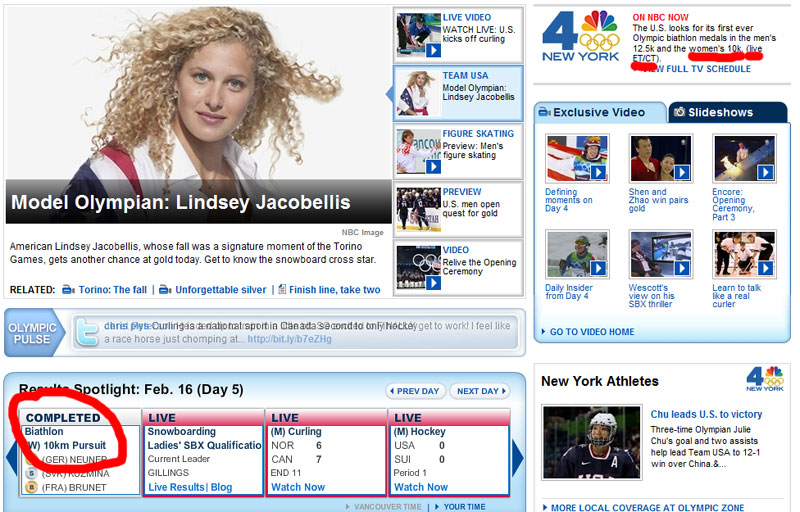Screen dimensions: 800x512
Task: Switch to the Exclusive Video tab
Action: coord(600,112)
